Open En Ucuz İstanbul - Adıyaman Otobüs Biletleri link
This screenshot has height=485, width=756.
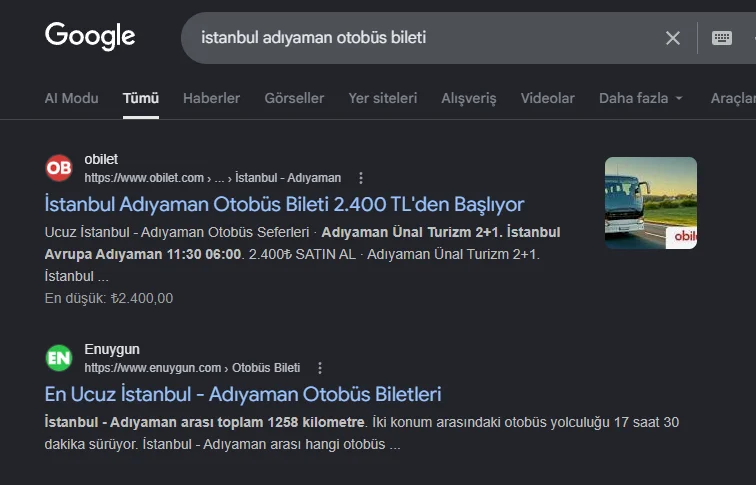(243, 394)
